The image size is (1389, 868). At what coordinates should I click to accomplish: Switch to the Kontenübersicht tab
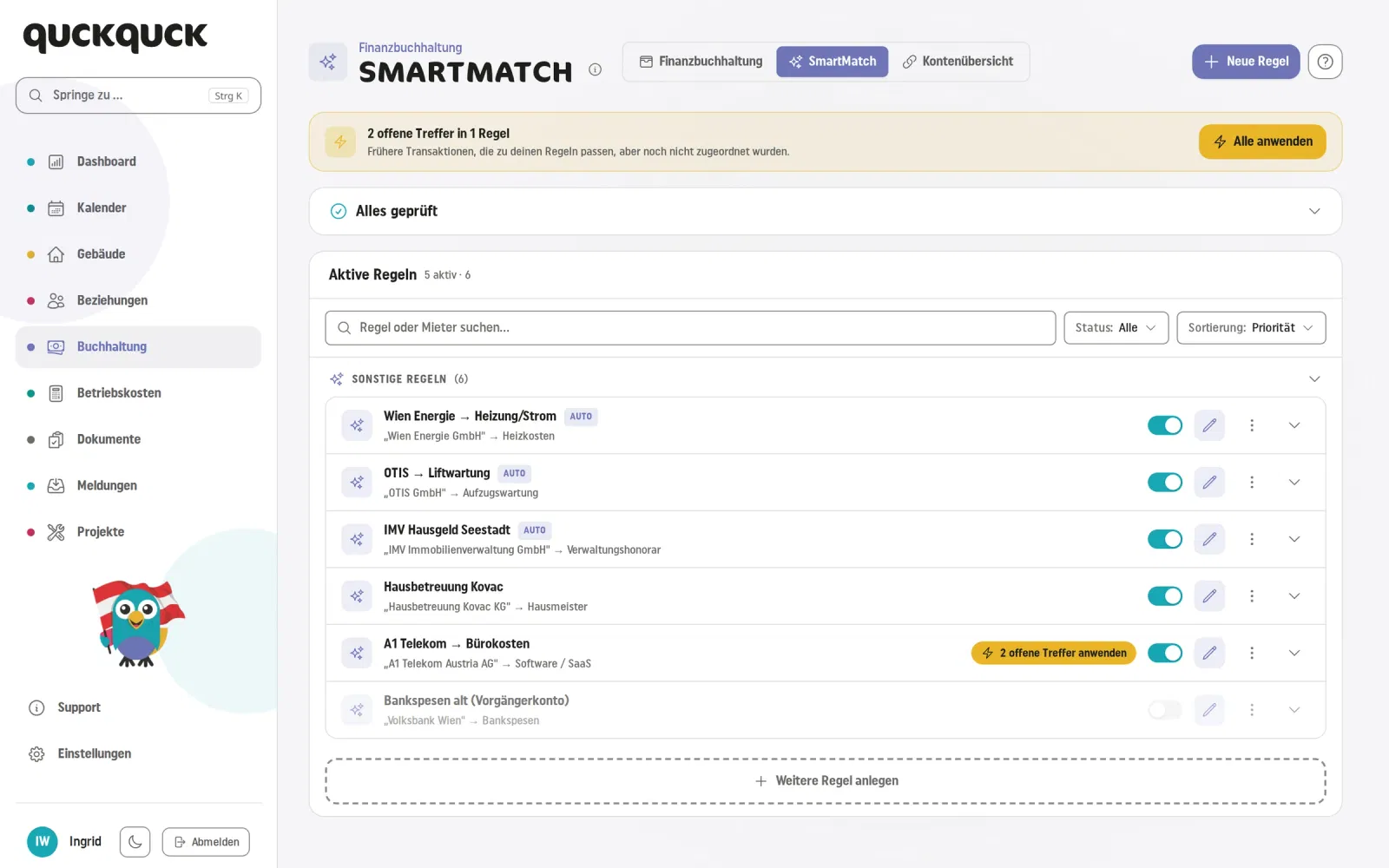click(958, 62)
